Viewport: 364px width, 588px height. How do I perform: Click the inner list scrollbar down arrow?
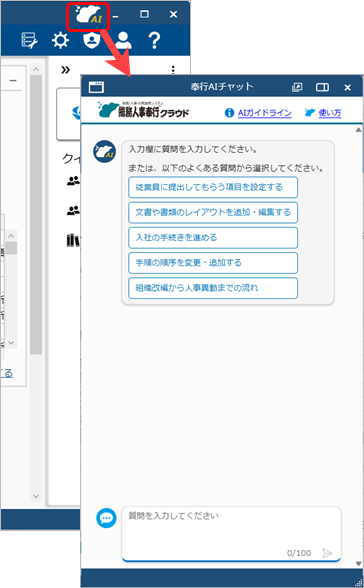click(11, 342)
